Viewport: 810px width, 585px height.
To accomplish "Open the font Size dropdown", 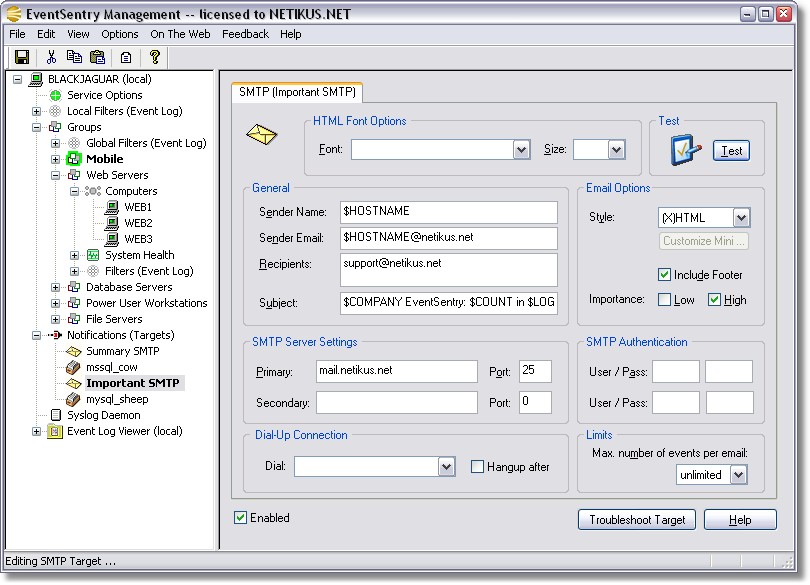I will tap(616, 150).
